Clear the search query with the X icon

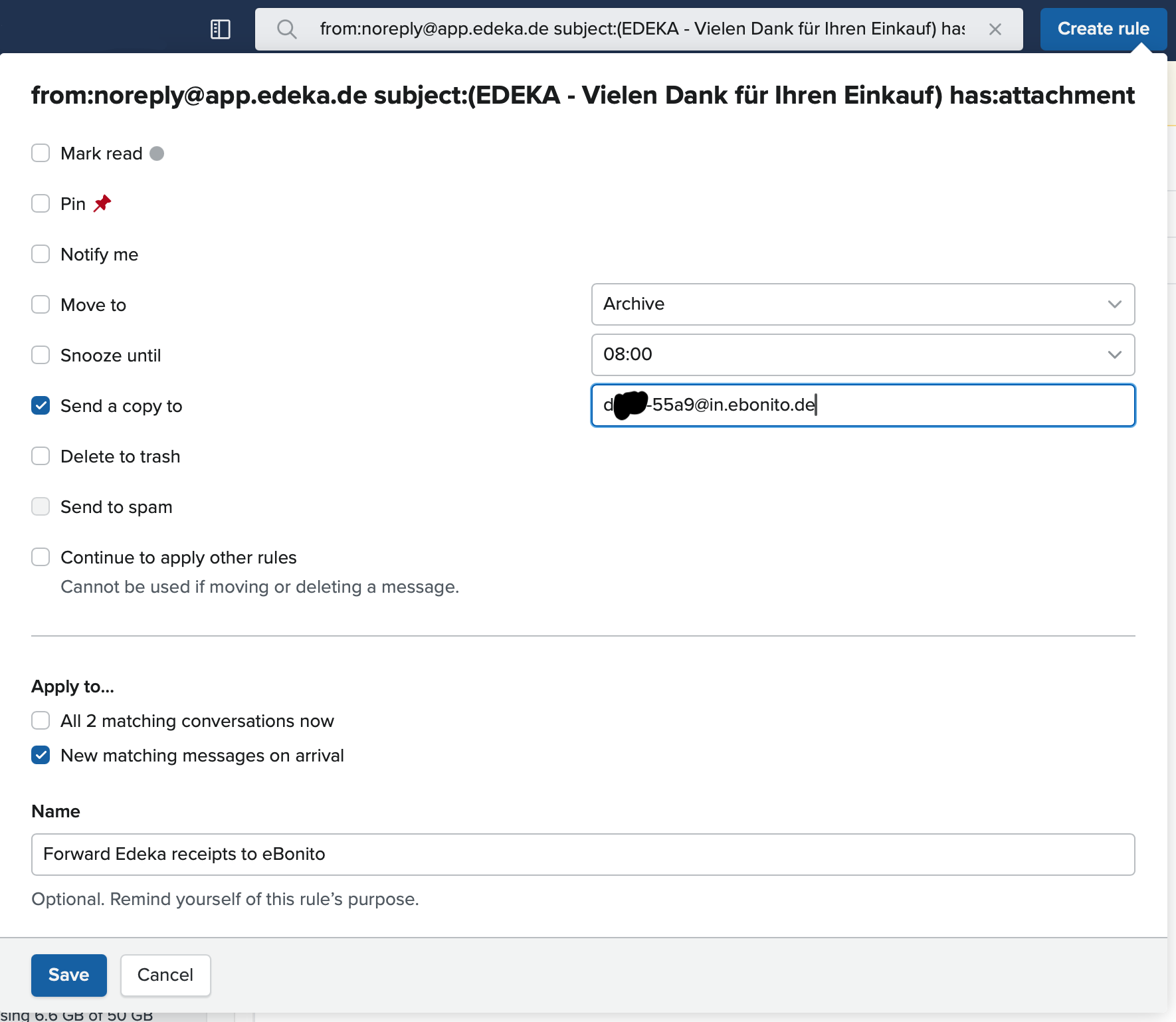995,29
